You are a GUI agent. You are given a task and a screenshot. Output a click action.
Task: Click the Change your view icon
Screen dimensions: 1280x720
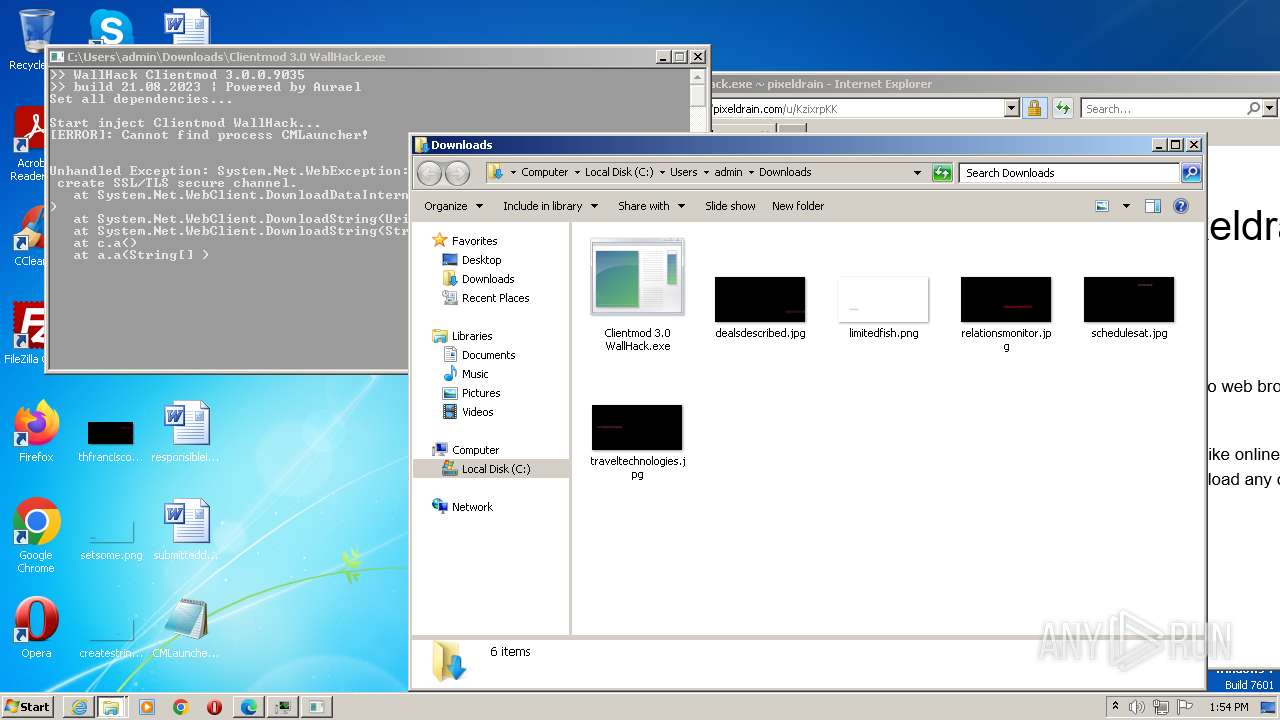click(x=1102, y=206)
